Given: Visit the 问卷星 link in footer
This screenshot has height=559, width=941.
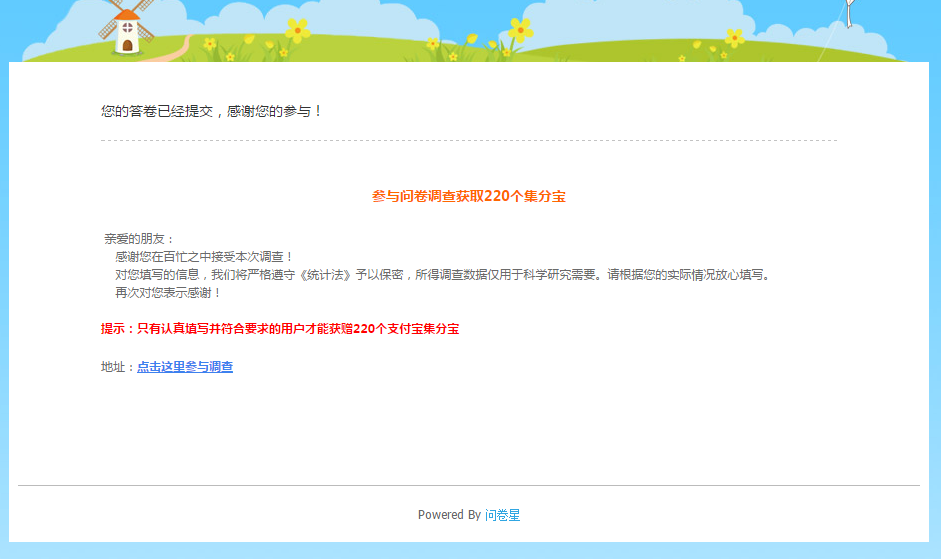Looking at the screenshot, I should click(x=502, y=515).
